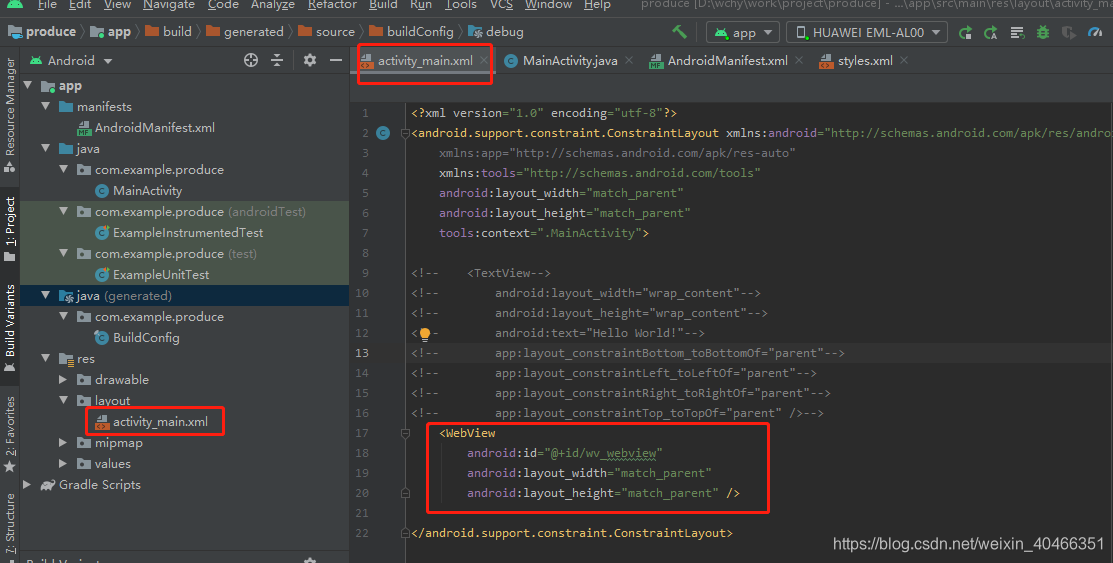Click the coverage run icon in toolbar
Viewport: 1113px width, 563px height.
click(x=1068, y=33)
